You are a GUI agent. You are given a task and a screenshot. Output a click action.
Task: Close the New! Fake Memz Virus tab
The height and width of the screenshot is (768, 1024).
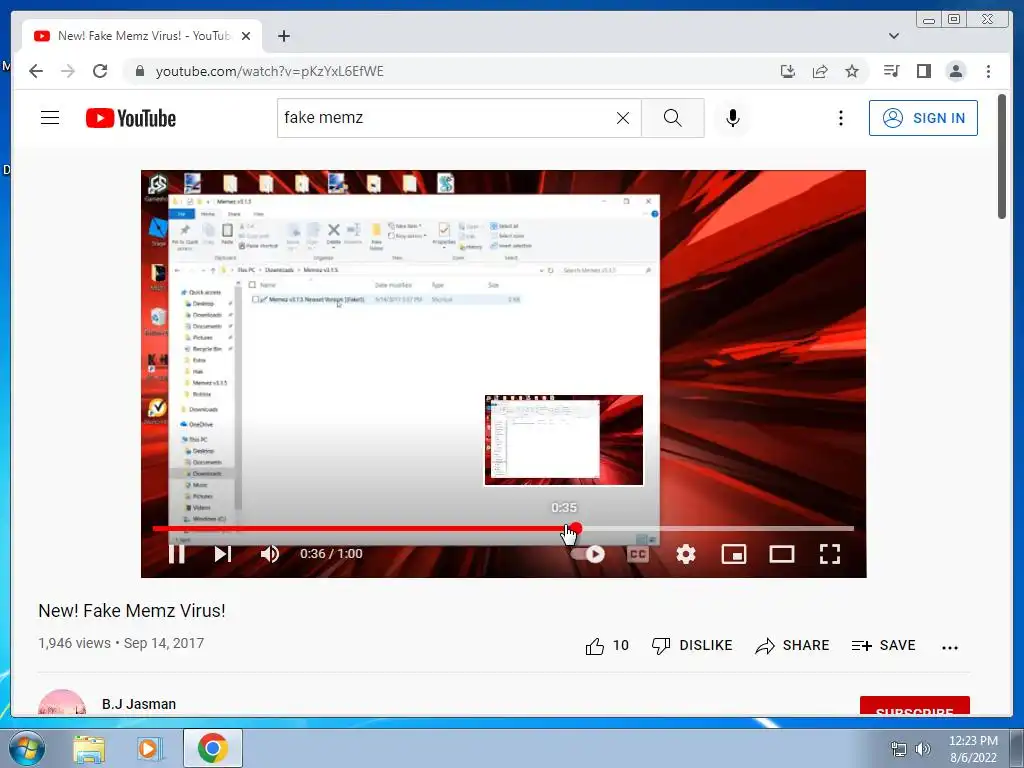(246, 36)
